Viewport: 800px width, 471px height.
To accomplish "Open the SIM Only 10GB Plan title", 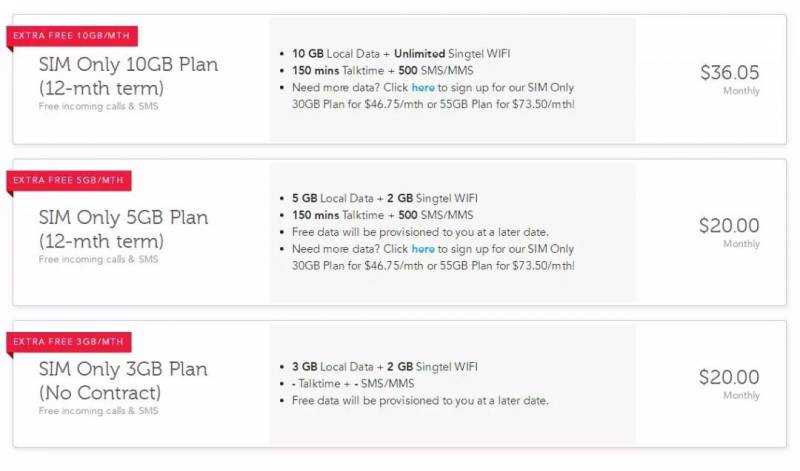I will click(128, 65).
